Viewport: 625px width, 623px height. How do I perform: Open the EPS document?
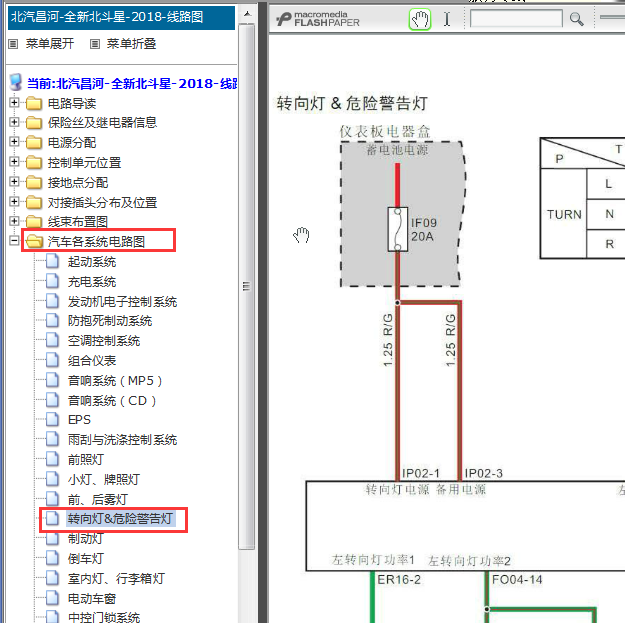click(79, 419)
